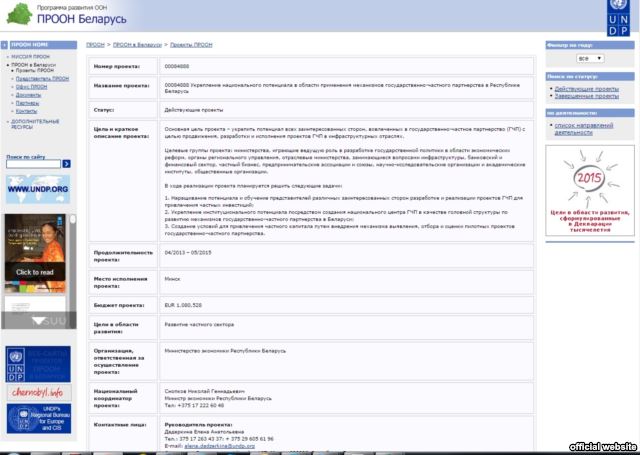The width and height of the screenshot is (640, 455).
Task: Click the 'ПРООН в Беларуси' breadcrumb link
Action: (136, 46)
